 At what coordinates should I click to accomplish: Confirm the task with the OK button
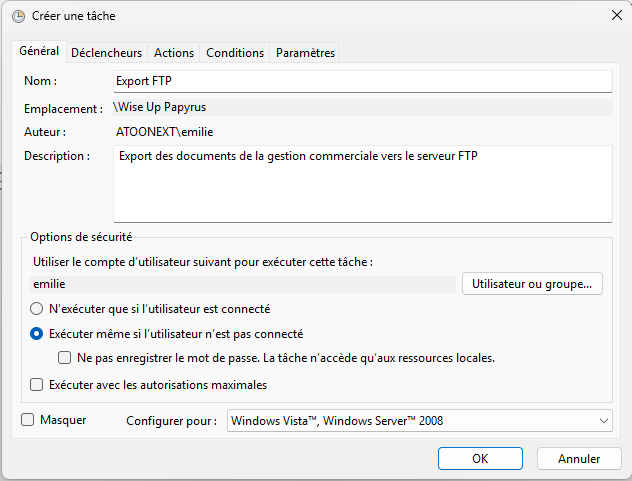coord(480,458)
